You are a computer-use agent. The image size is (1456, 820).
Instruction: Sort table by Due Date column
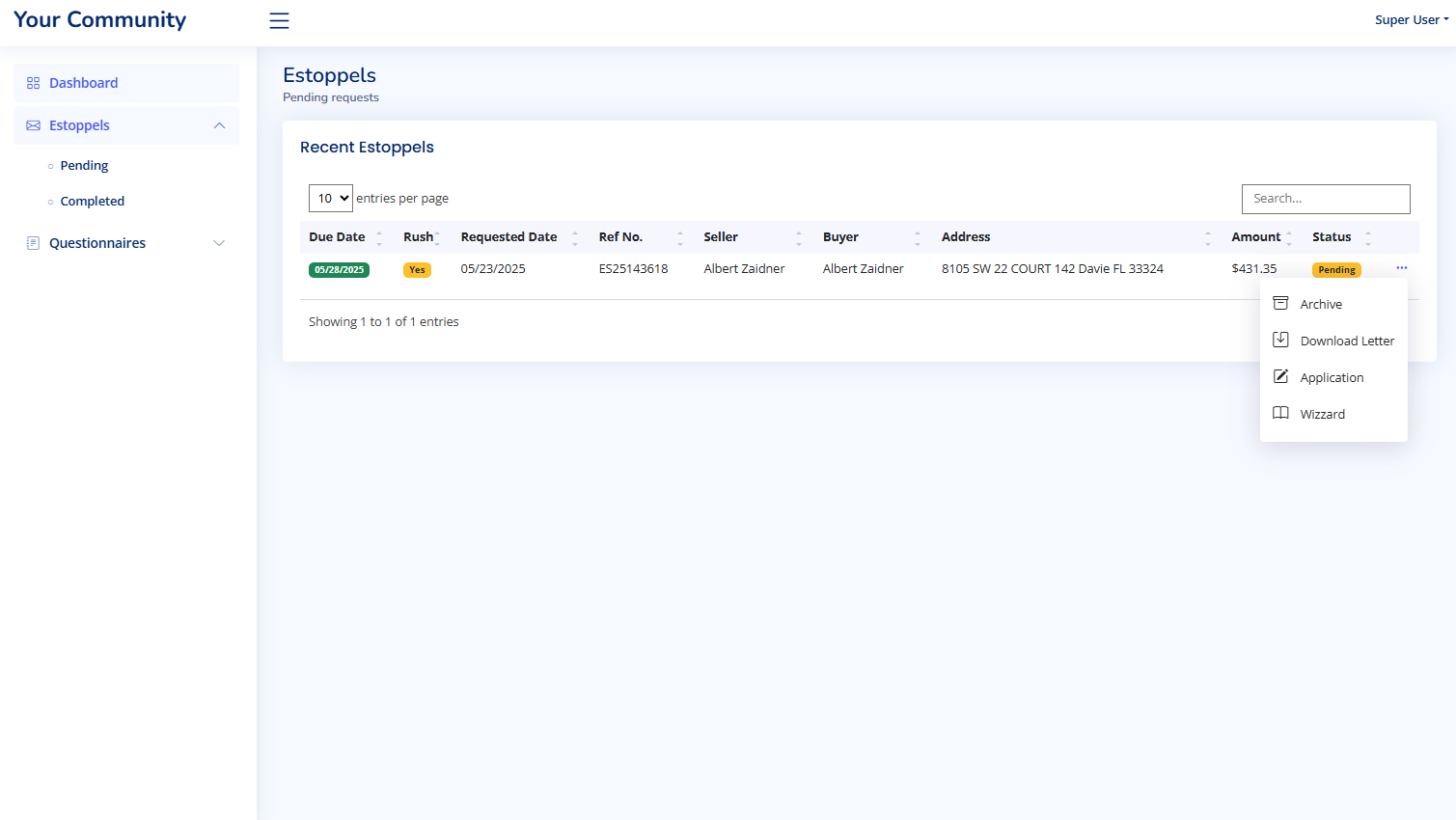pos(337,237)
